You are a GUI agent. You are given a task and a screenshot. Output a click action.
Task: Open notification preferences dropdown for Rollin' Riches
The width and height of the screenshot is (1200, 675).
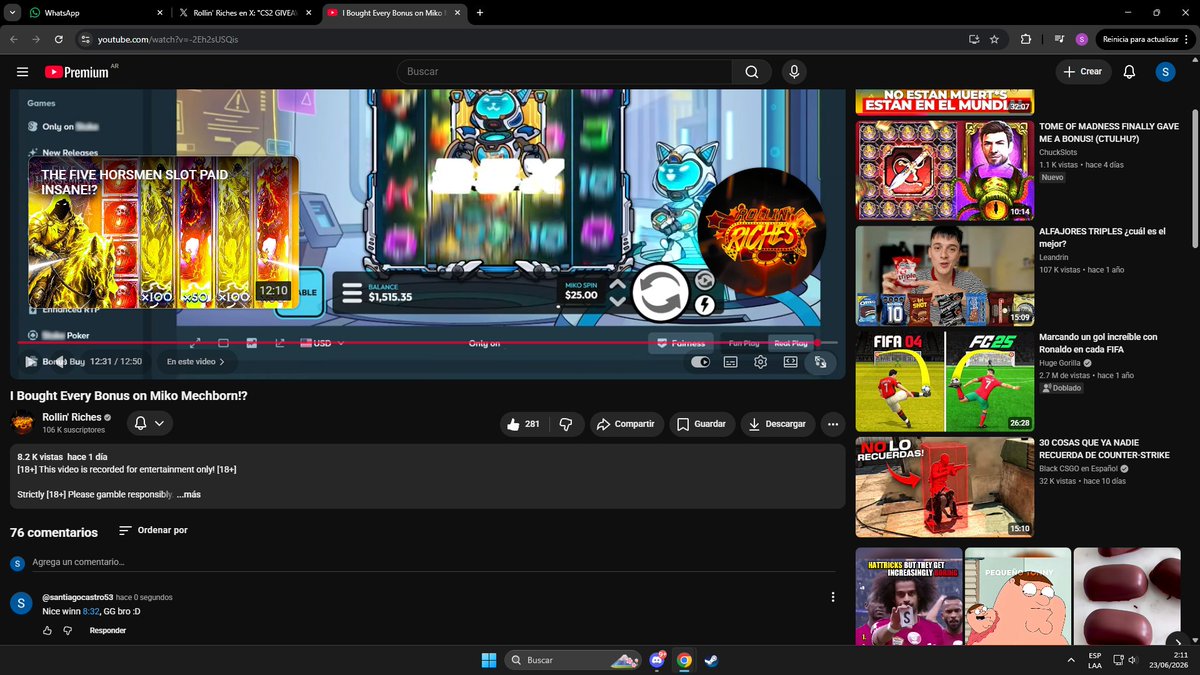(150, 424)
